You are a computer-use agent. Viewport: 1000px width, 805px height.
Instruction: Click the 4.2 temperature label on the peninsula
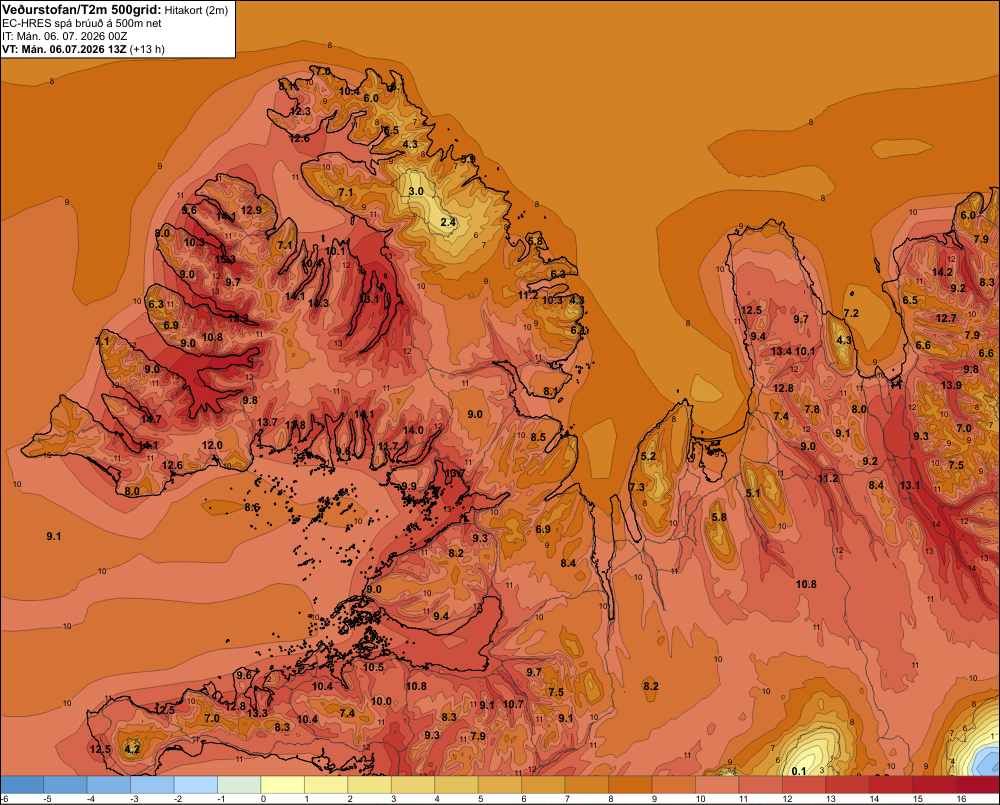pos(132,749)
